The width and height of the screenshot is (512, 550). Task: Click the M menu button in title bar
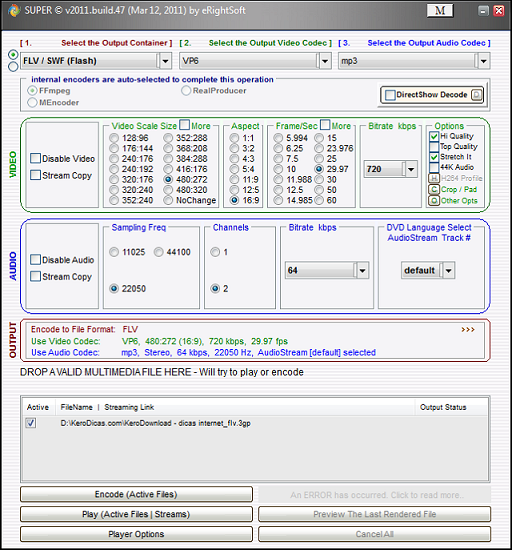440,11
